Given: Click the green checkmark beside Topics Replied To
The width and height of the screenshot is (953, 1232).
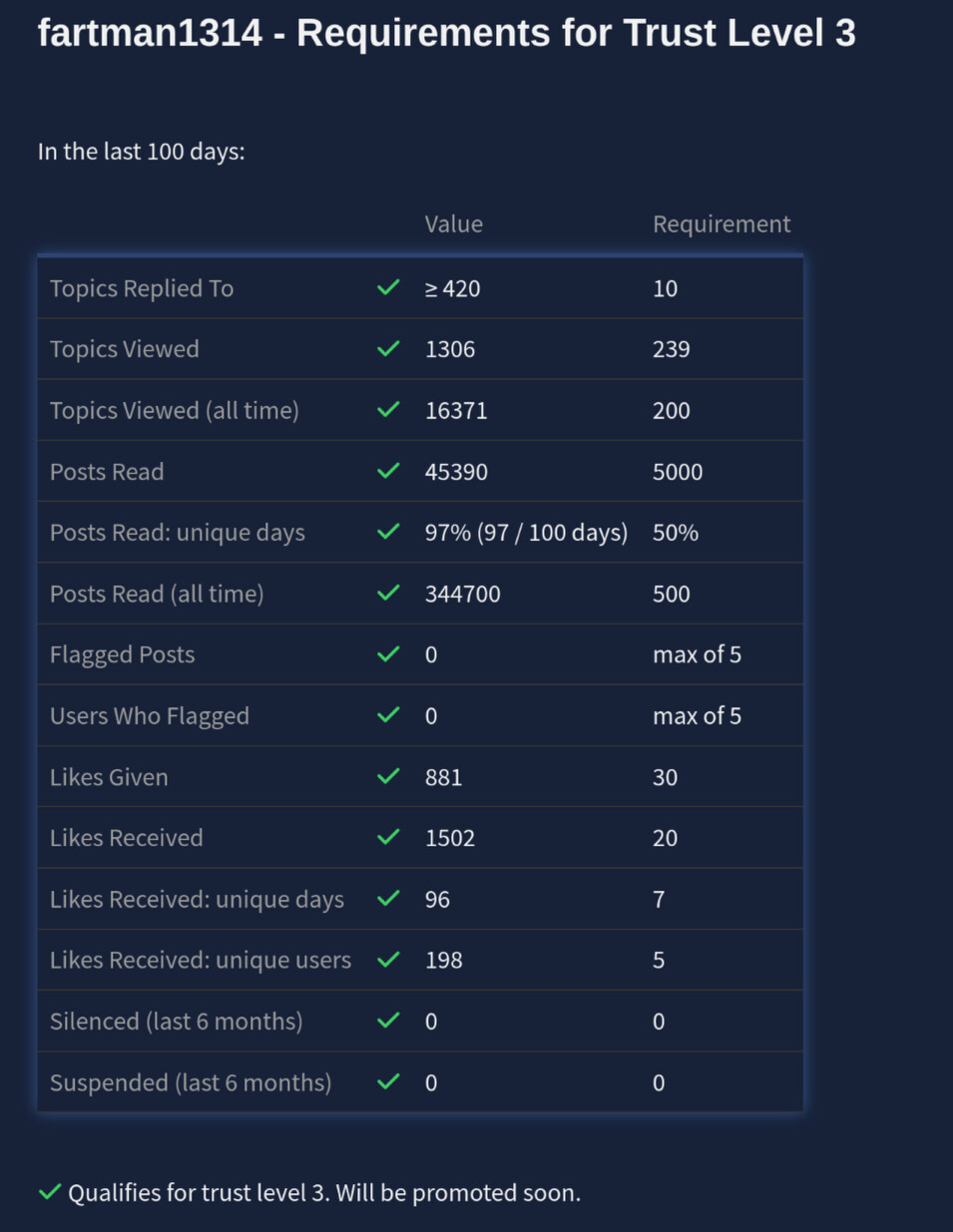Looking at the screenshot, I should [x=388, y=287].
